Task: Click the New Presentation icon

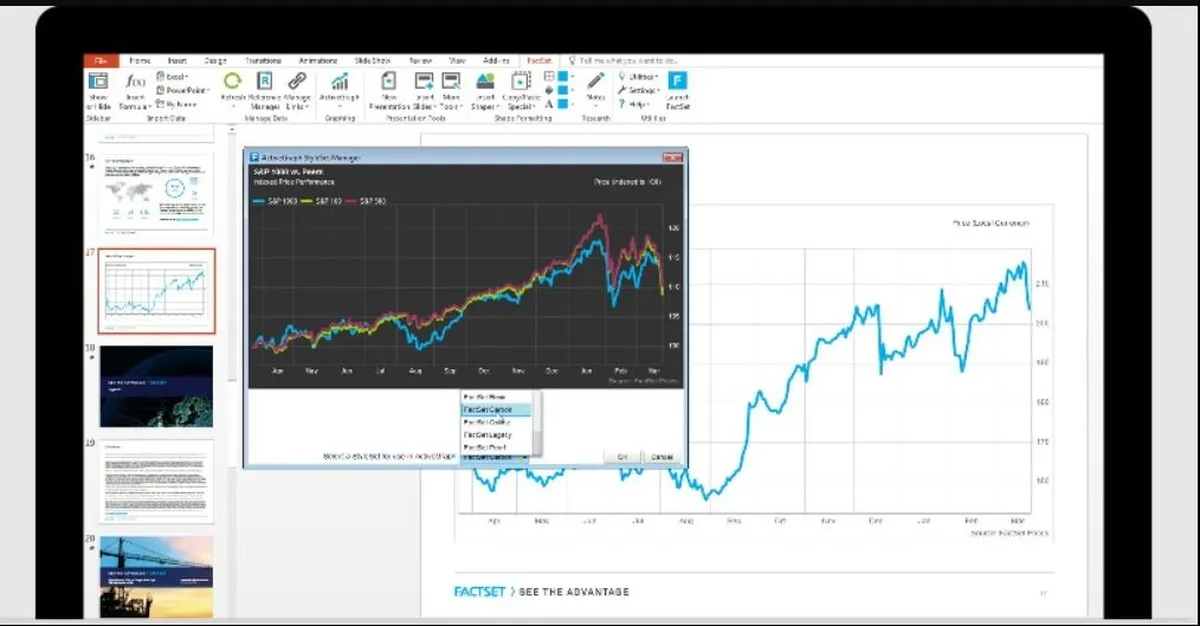Action: coord(389,81)
